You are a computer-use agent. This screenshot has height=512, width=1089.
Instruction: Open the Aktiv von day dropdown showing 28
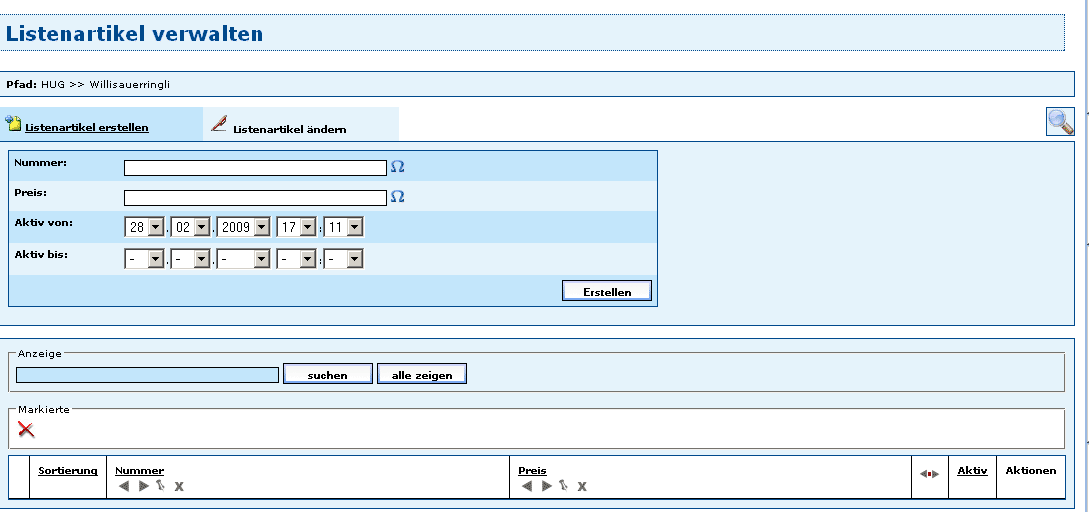pyautogui.click(x=145, y=228)
